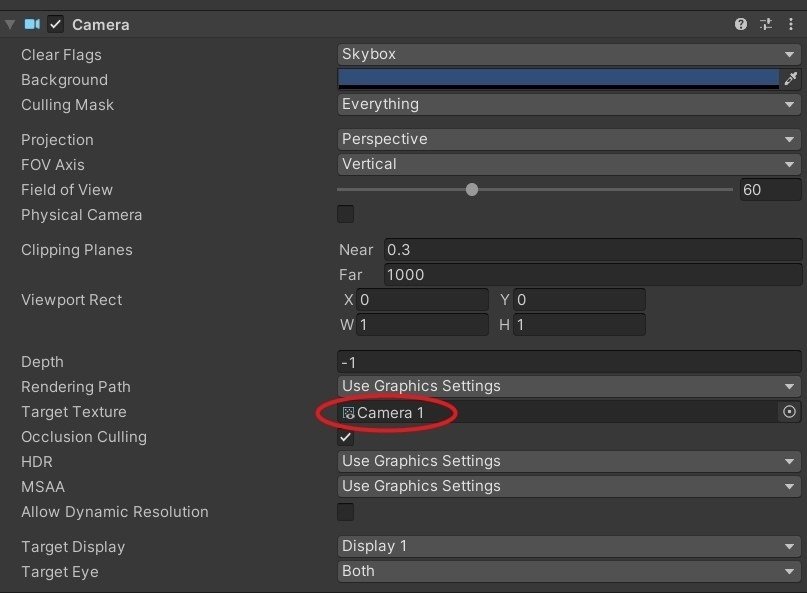Click the Field of View label
Screen dimensions: 807x593
[67, 189]
